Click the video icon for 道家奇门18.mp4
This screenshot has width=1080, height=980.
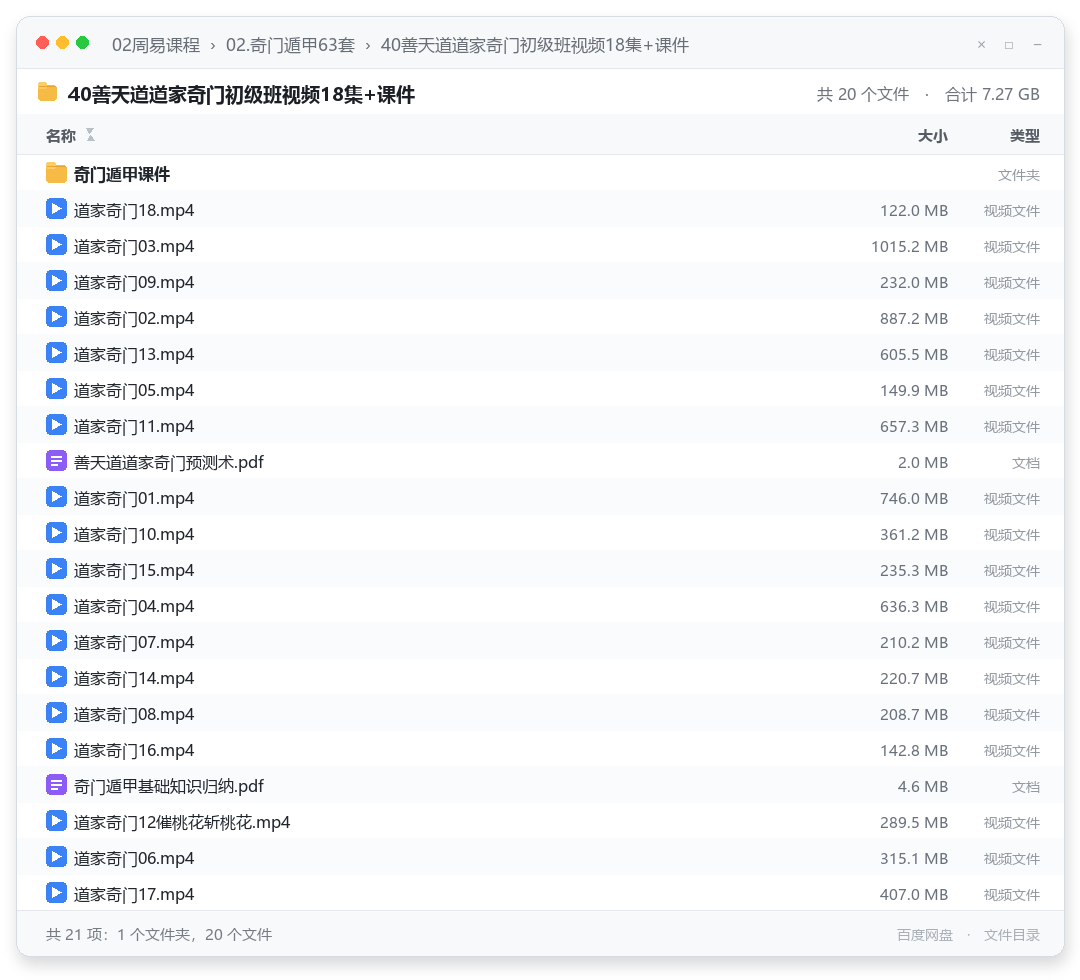click(x=56, y=209)
